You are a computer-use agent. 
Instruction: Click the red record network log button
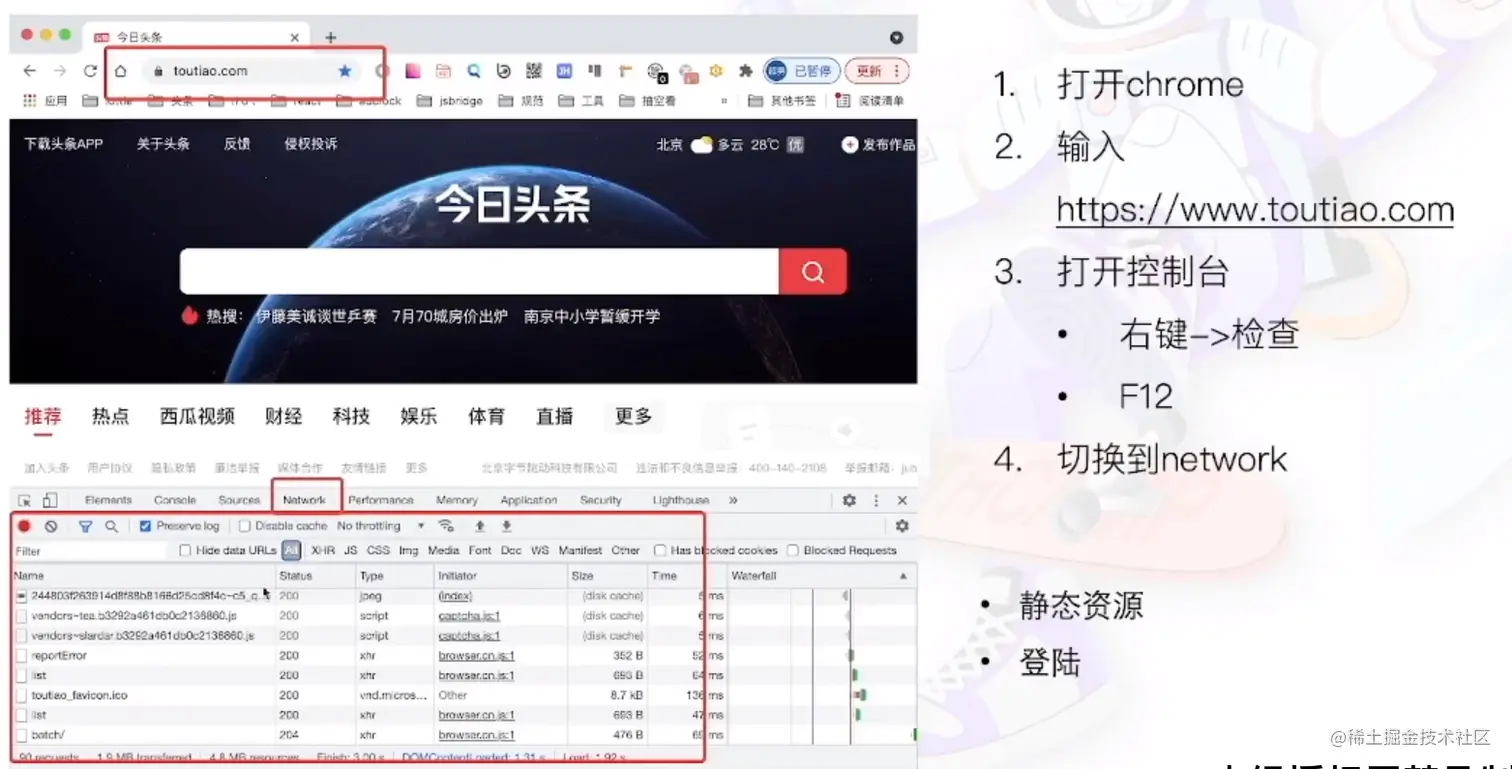tap(25, 526)
